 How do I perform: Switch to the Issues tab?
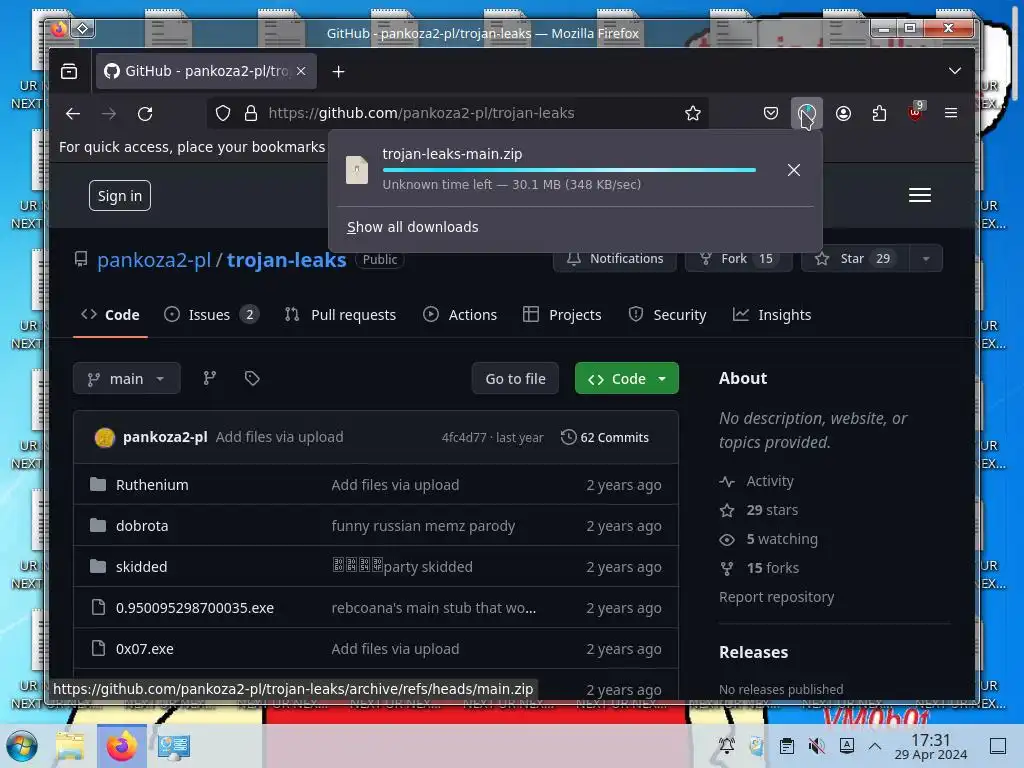211,315
